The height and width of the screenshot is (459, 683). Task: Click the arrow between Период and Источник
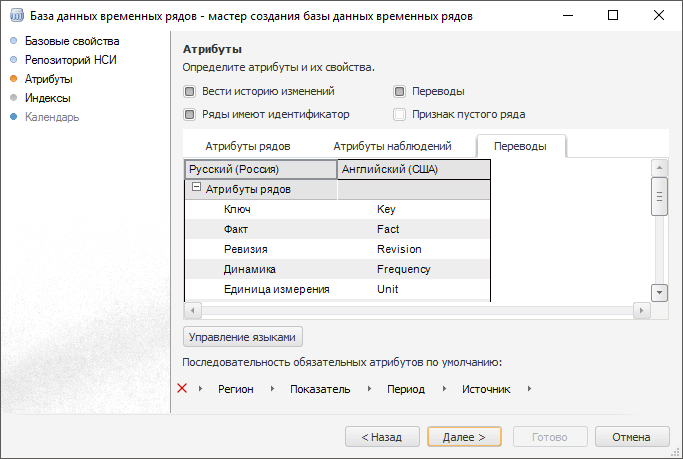(444, 389)
